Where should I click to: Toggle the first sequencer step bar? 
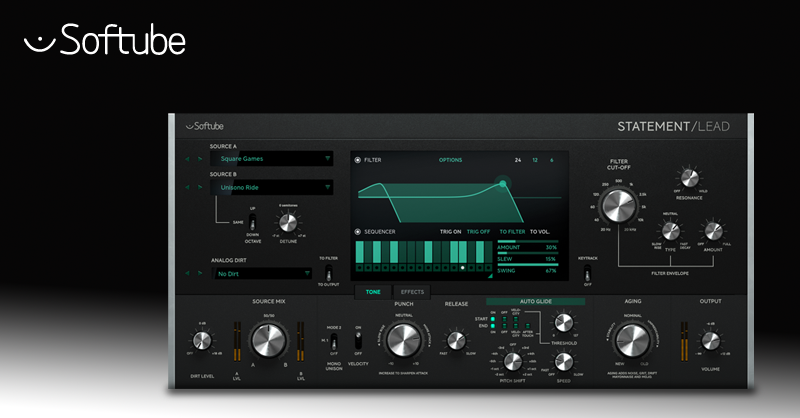360,252
